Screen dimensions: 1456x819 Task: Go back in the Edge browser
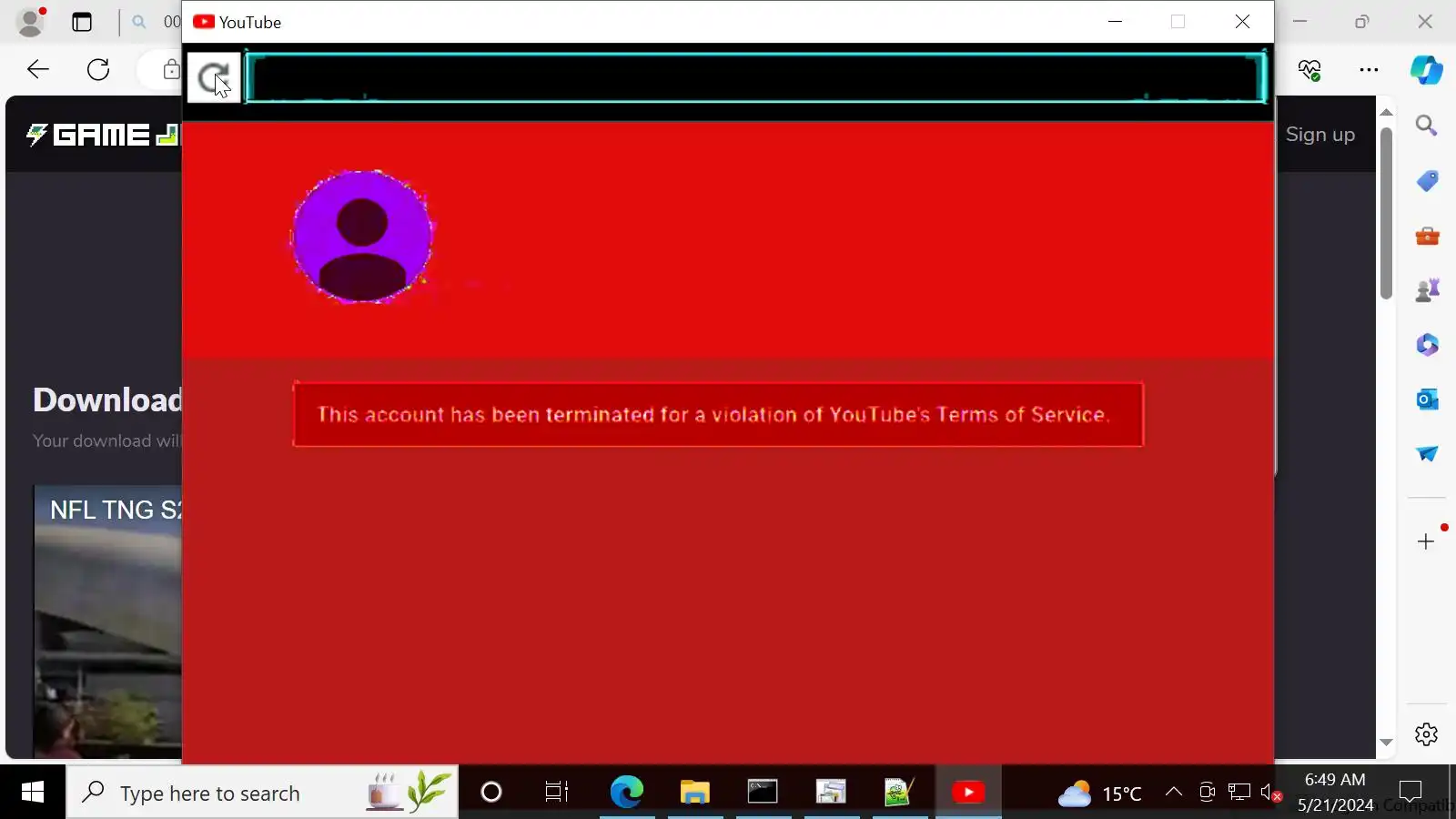click(38, 69)
